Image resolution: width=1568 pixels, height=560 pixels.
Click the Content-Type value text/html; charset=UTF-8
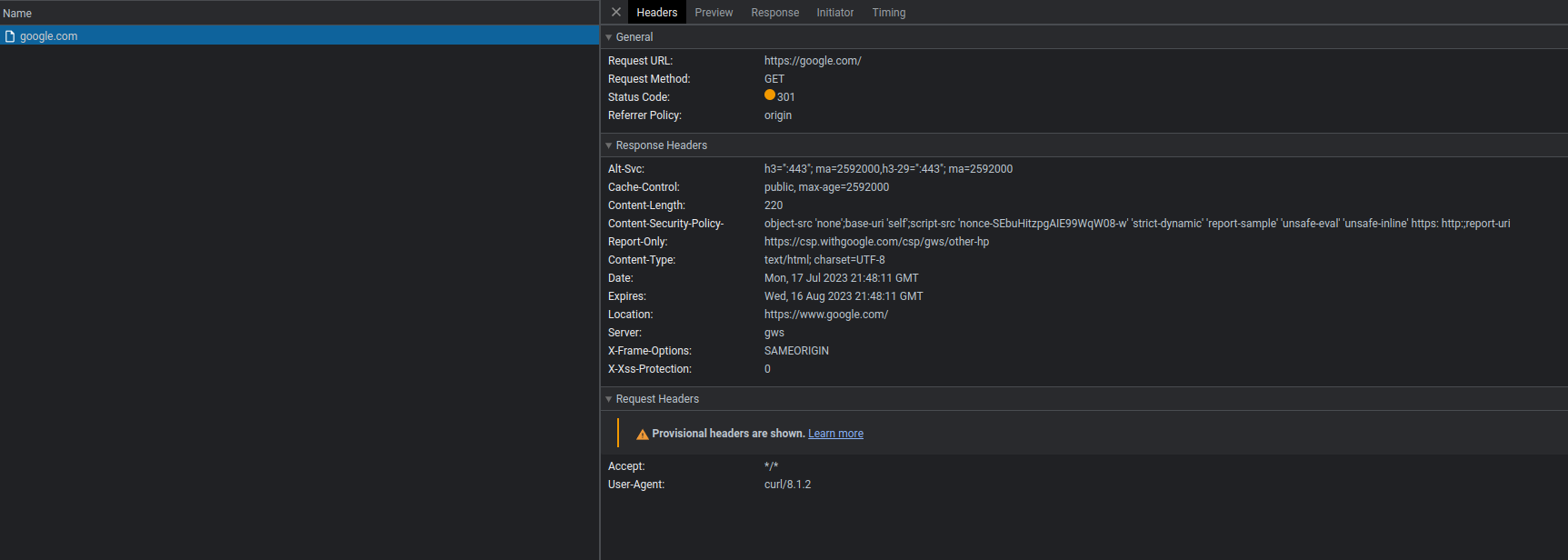coord(824,260)
